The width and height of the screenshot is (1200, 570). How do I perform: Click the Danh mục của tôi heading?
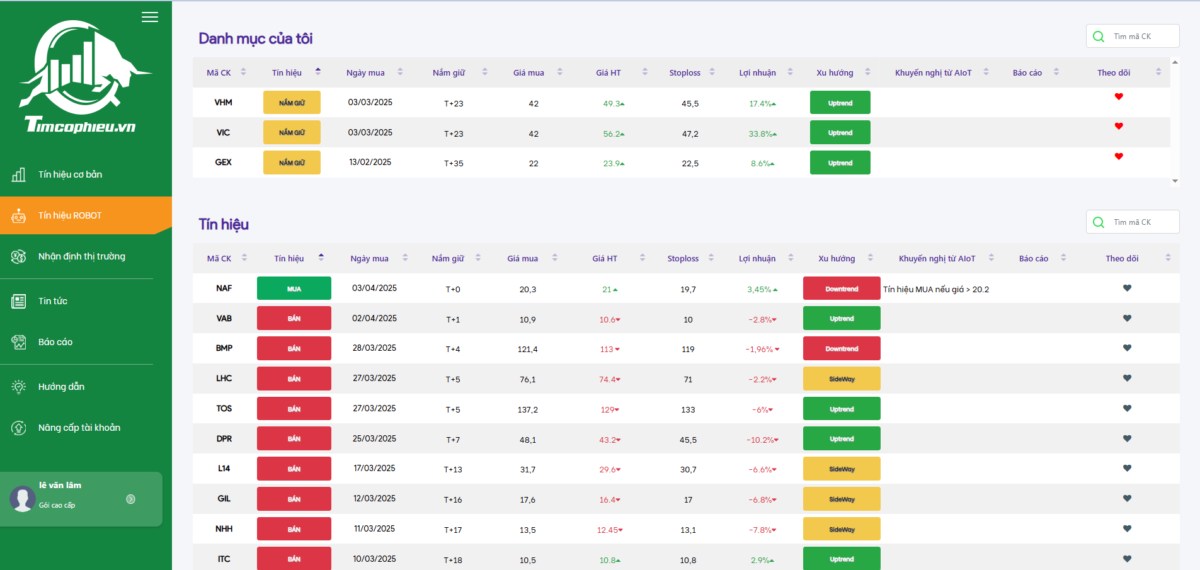pos(256,38)
